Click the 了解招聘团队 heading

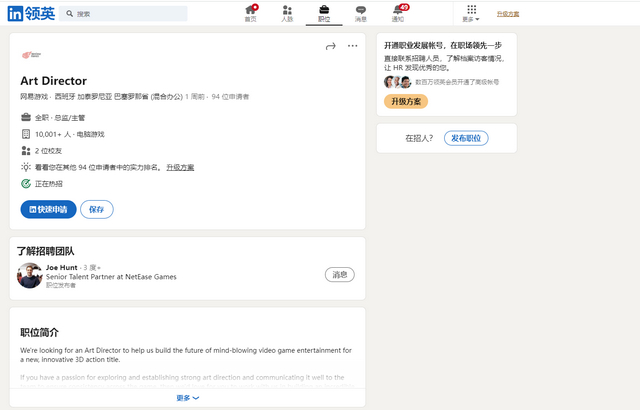click(45, 251)
